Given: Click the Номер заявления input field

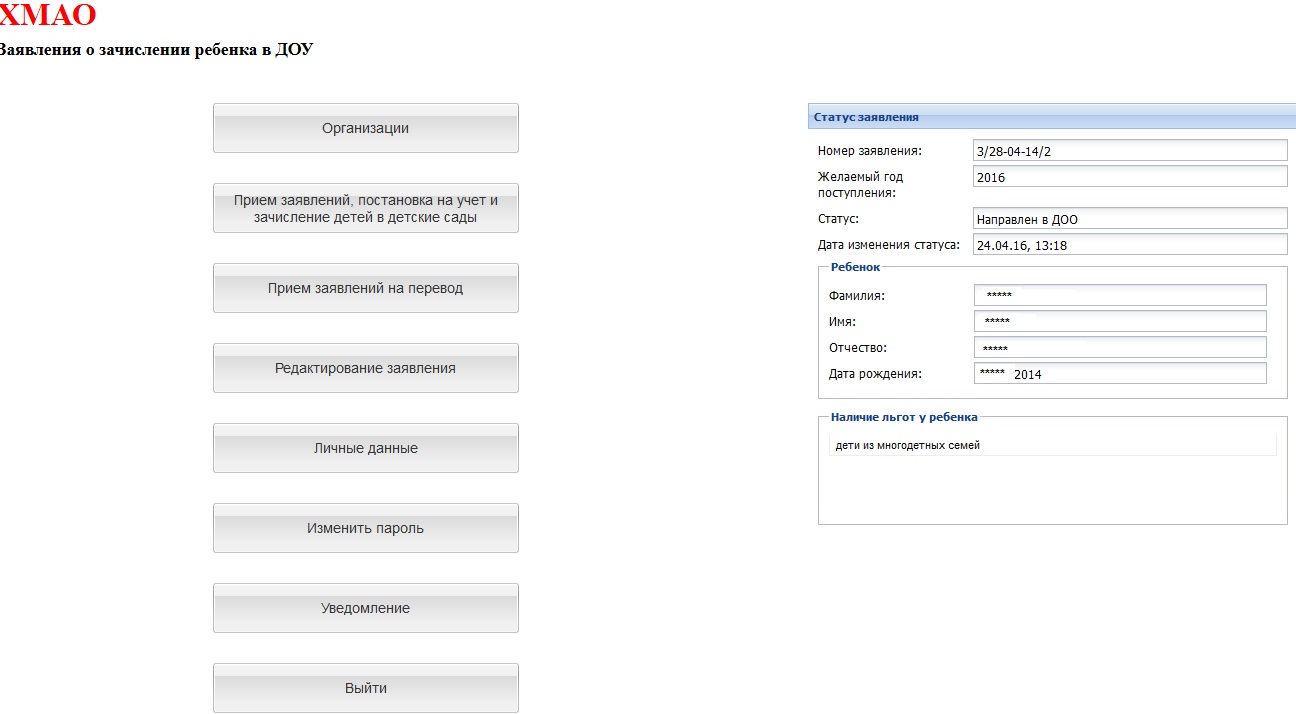Looking at the screenshot, I should pyautogui.click(x=1129, y=150).
